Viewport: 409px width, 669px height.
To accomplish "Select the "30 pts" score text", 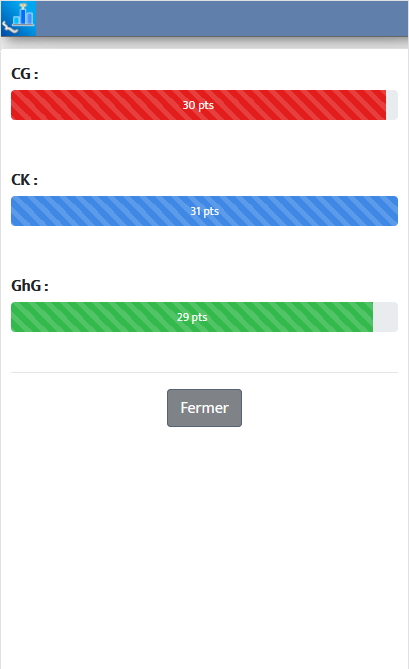I will point(198,105).
